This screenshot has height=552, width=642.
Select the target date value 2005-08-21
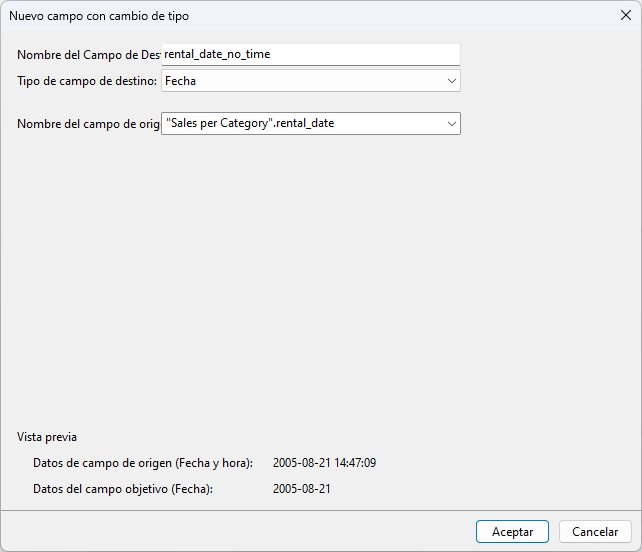click(301, 489)
